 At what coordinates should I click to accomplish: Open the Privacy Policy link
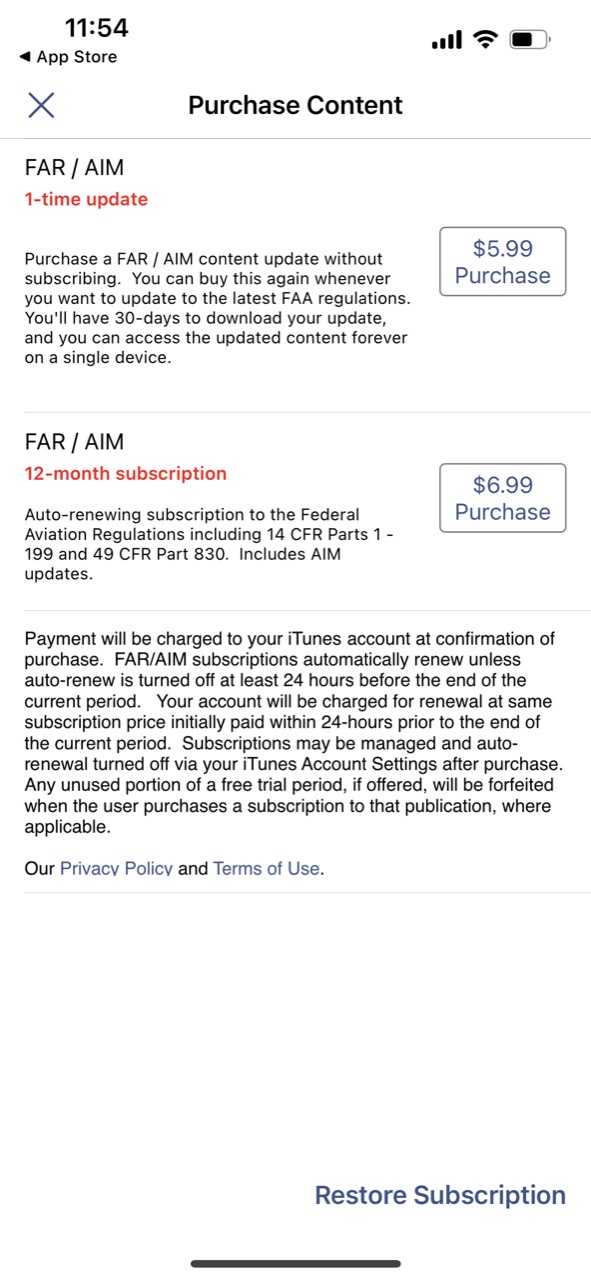click(117, 868)
